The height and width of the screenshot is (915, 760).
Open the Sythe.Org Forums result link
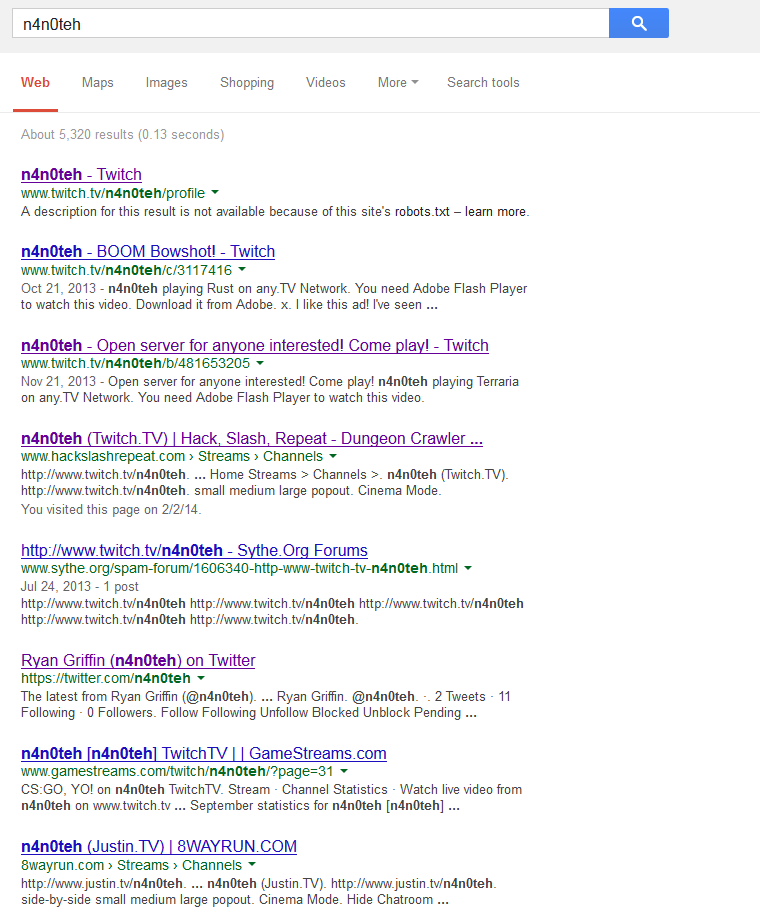[x=194, y=550]
